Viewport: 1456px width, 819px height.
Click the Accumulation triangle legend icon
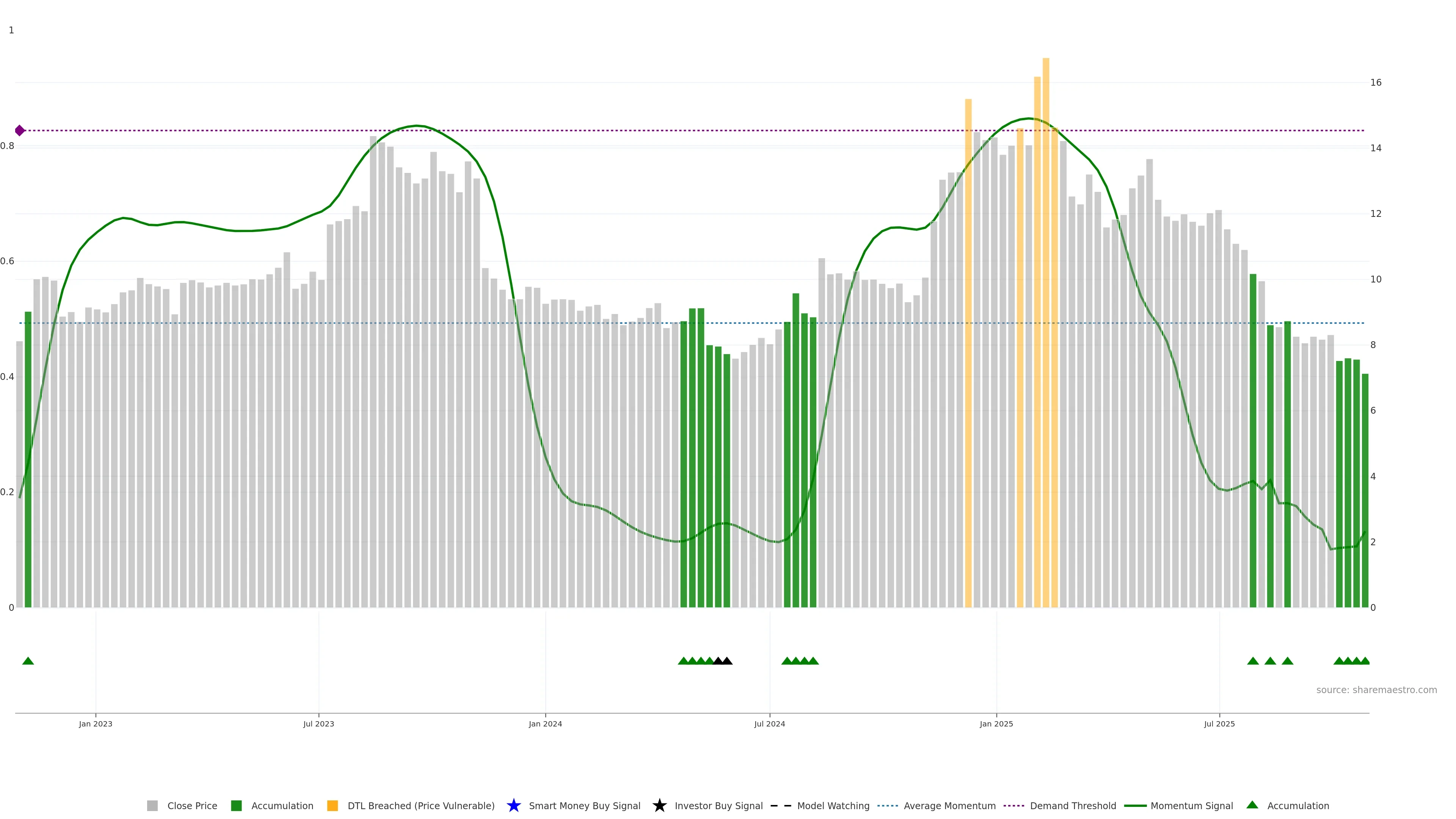click(x=1252, y=805)
